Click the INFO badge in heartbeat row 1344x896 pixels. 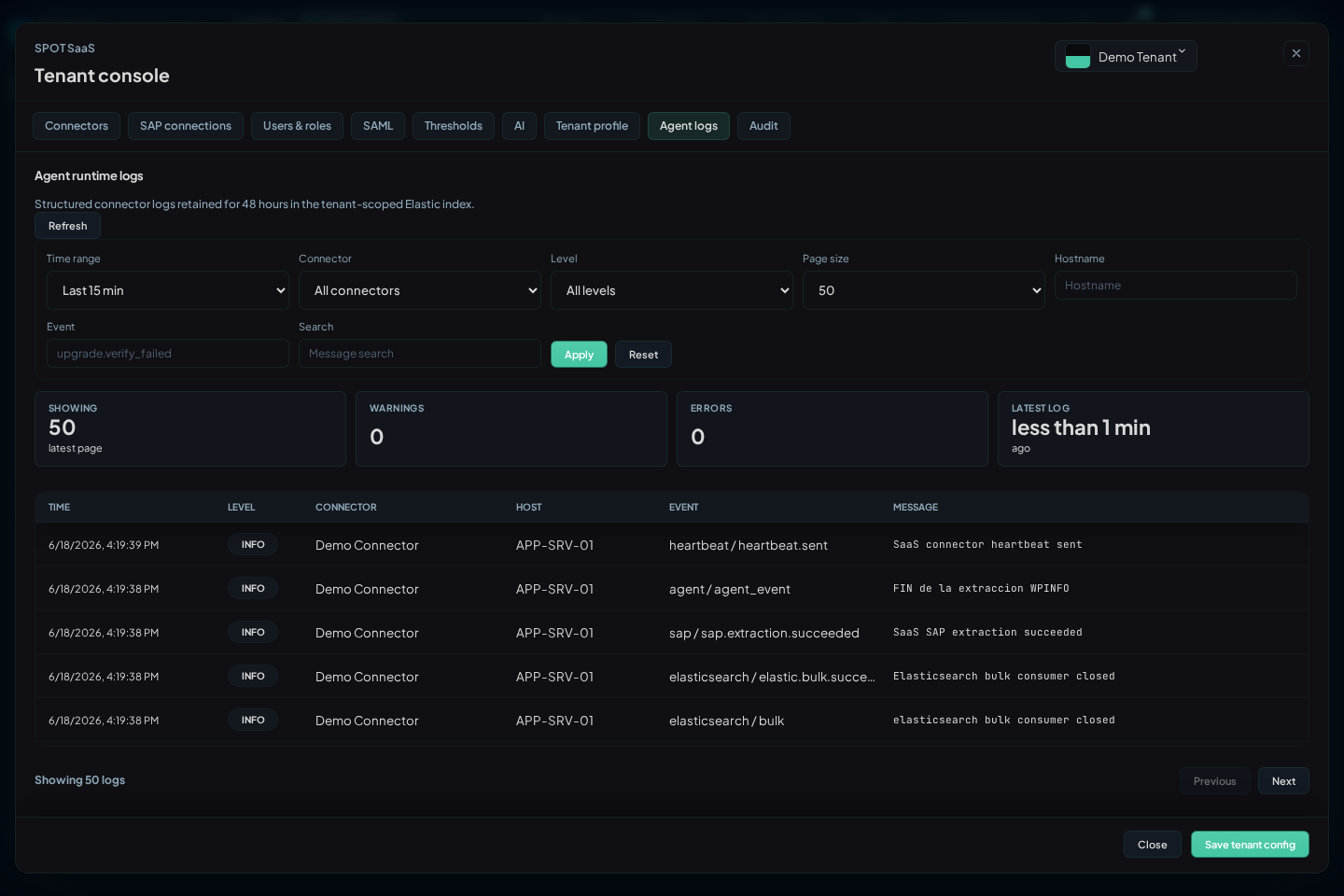coord(253,544)
